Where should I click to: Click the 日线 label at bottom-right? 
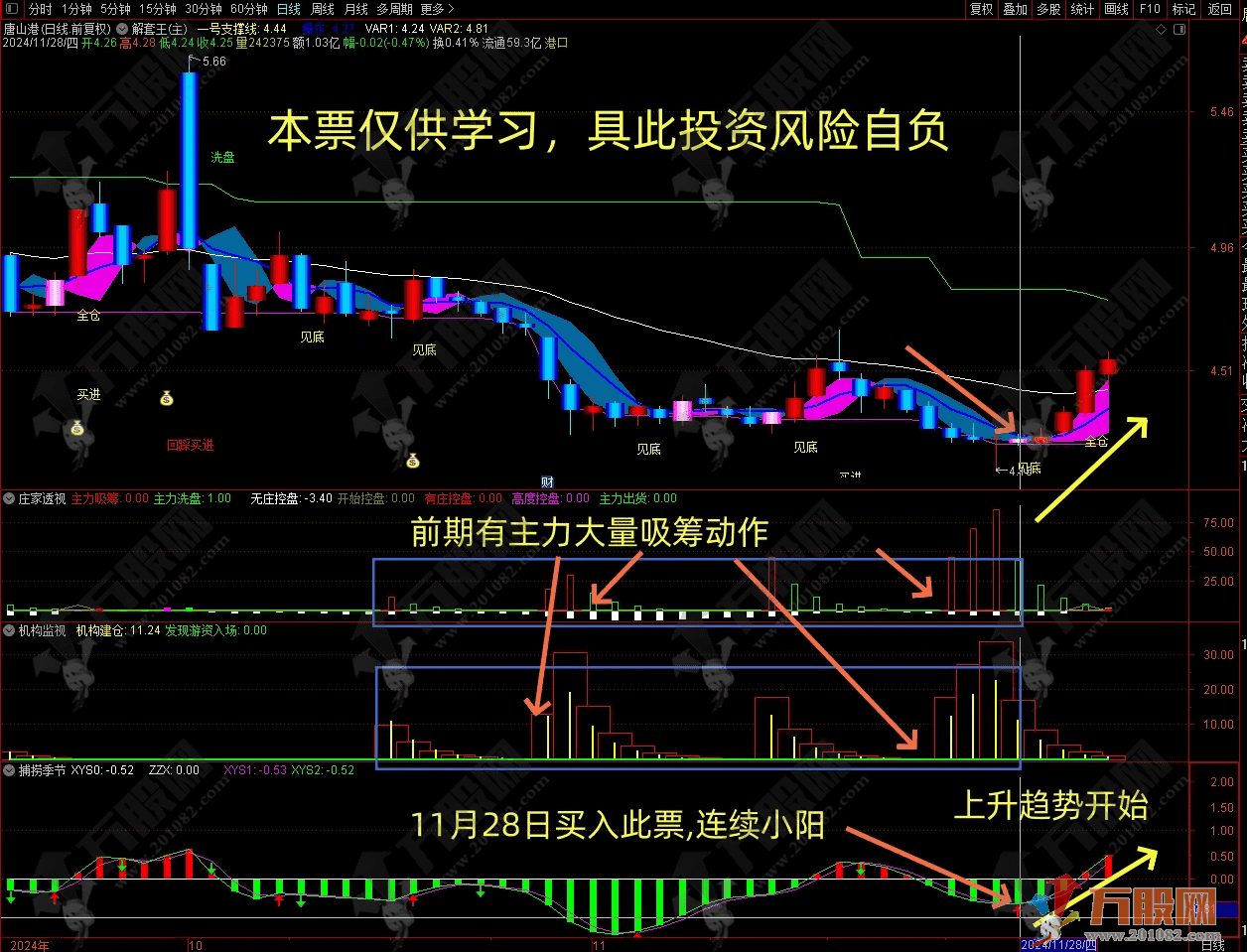click(x=1213, y=945)
